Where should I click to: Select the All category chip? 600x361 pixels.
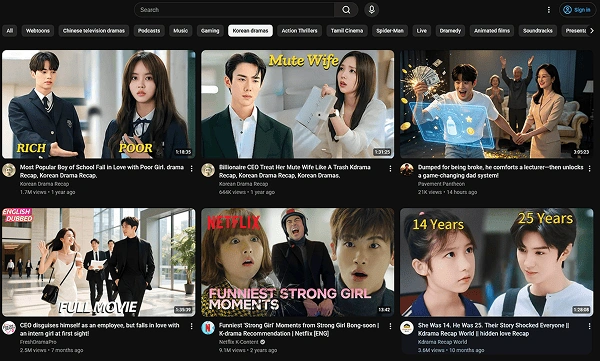click(10, 31)
